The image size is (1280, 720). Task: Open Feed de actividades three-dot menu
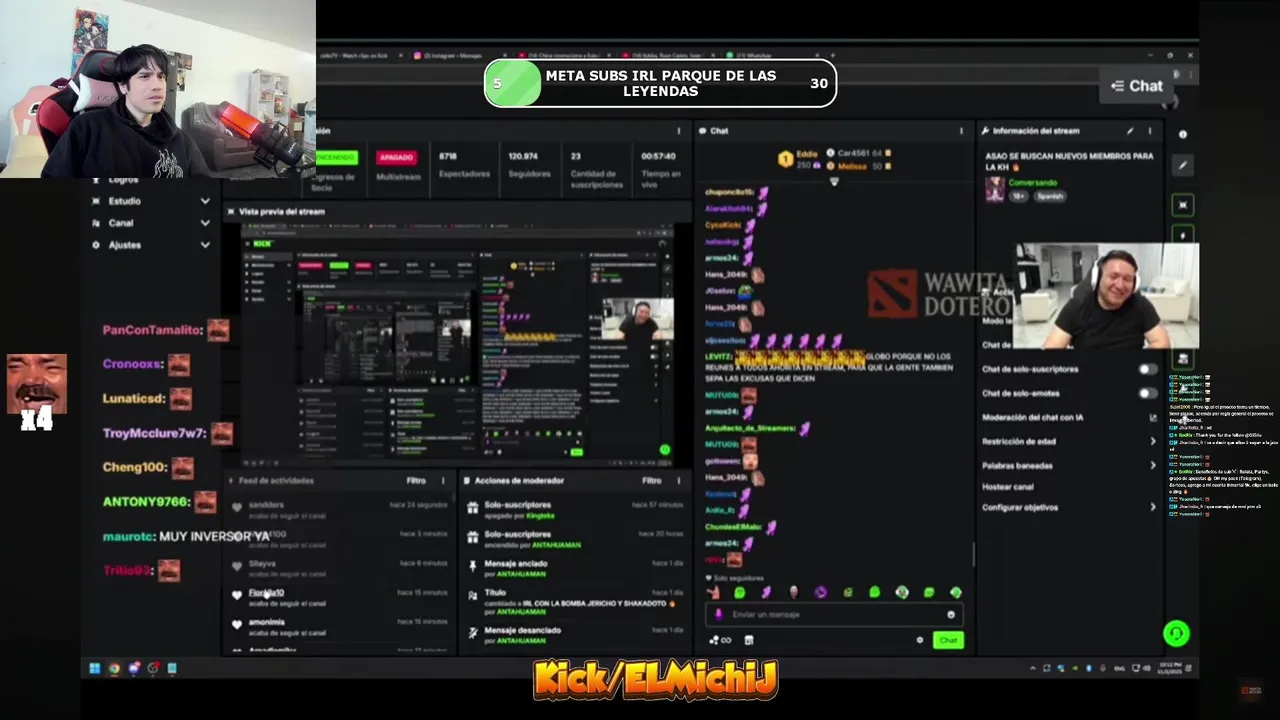click(x=443, y=481)
